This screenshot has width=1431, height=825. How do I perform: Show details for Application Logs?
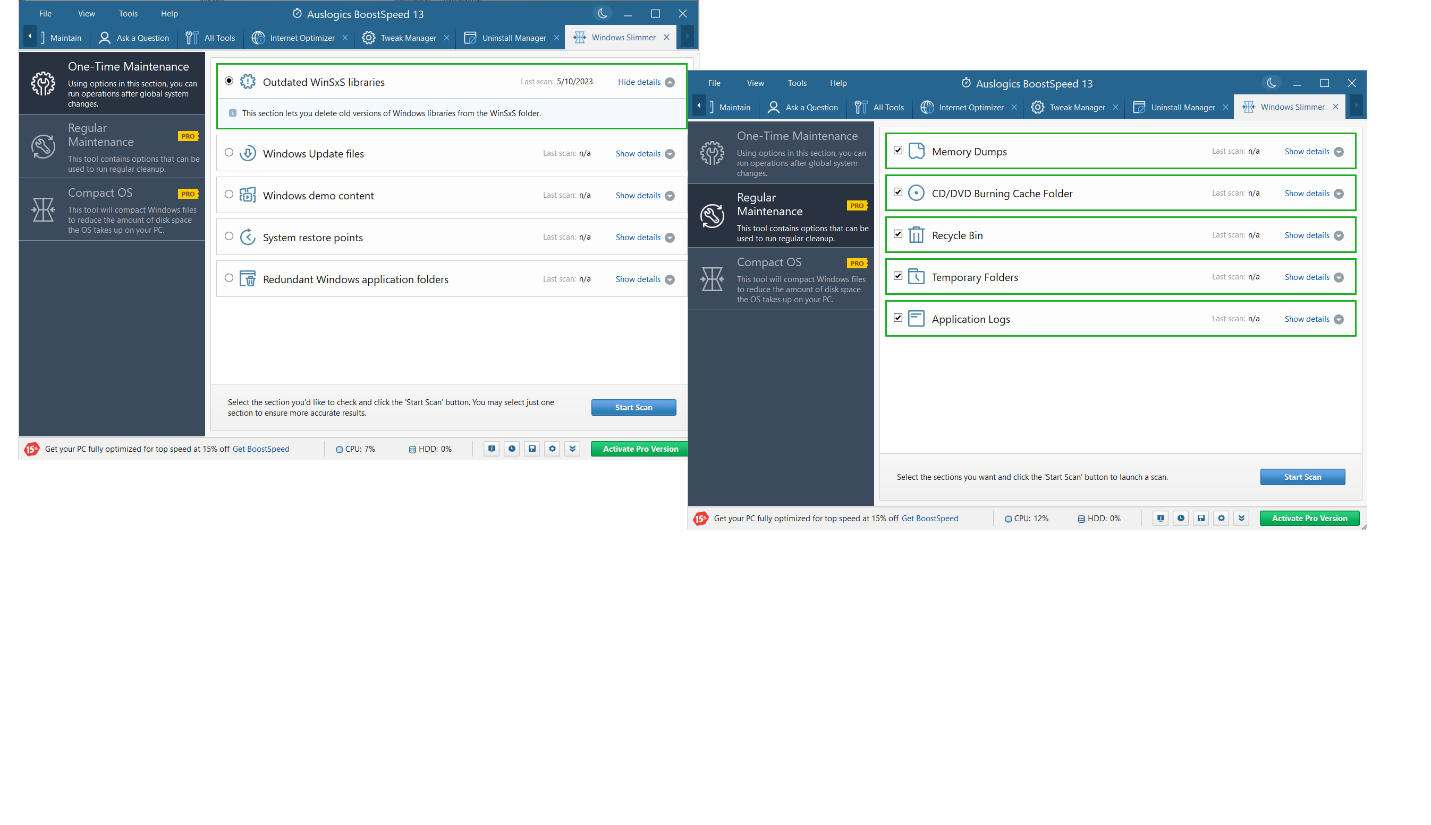pos(1314,319)
